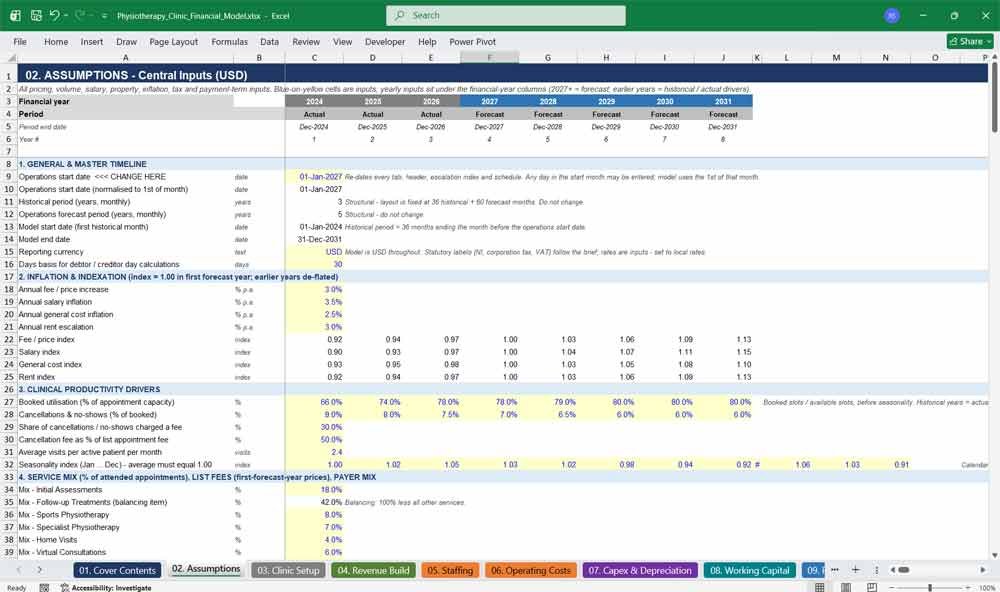Screen dimensions: 1000x592
Task: Open the Draw ribbon tab
Action: pos(126,41)
